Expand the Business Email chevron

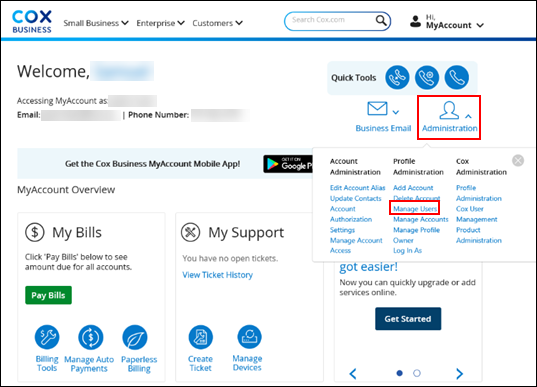coord(396,112)
